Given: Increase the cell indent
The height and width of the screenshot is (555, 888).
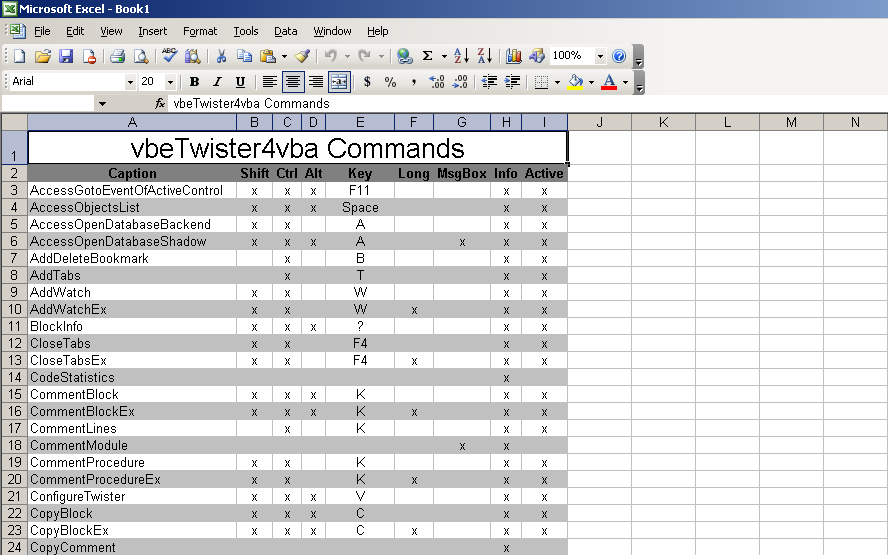Looking at the screenshot, I should (512, 82).
